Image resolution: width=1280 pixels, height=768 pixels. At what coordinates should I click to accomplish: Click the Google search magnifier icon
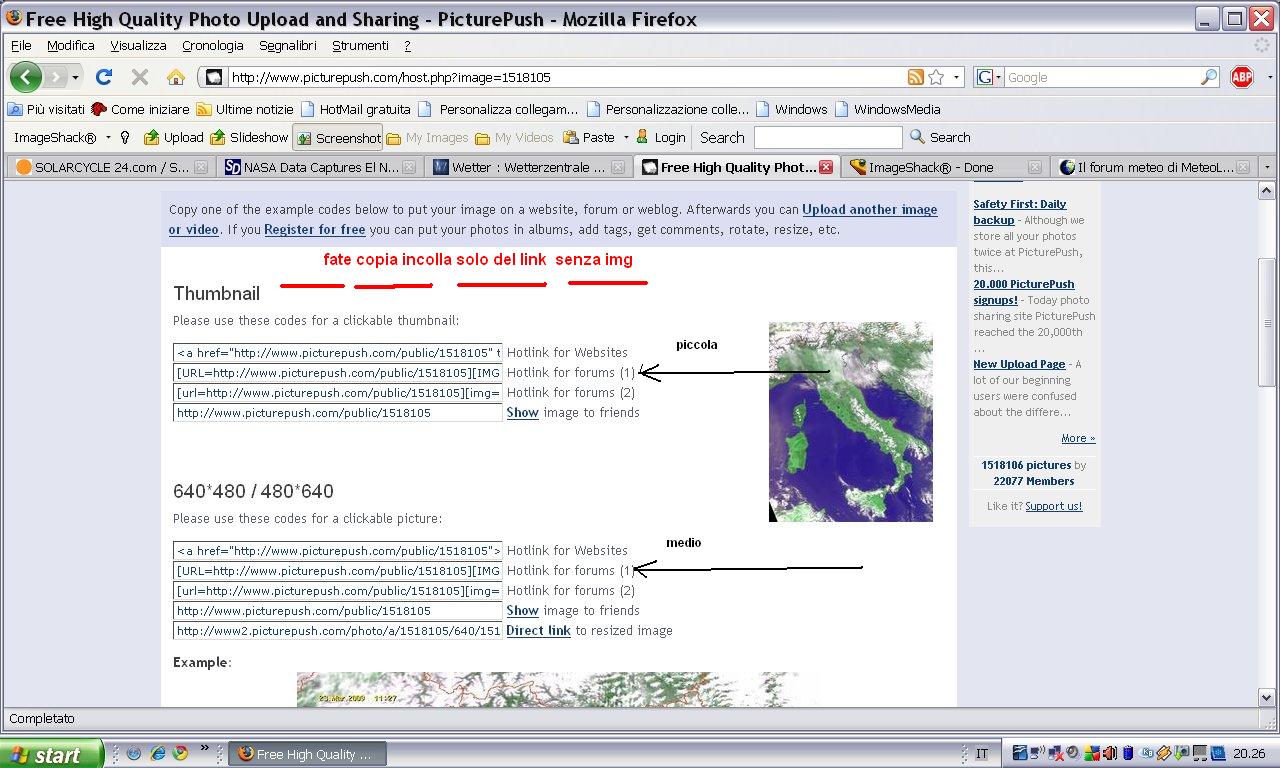[x=1209, y=77]
